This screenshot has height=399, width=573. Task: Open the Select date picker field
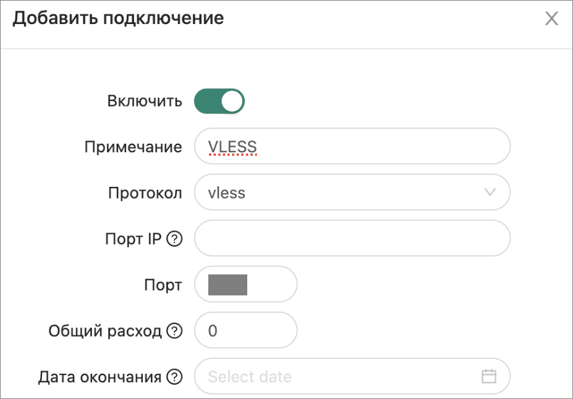click(x=352, y=376)
